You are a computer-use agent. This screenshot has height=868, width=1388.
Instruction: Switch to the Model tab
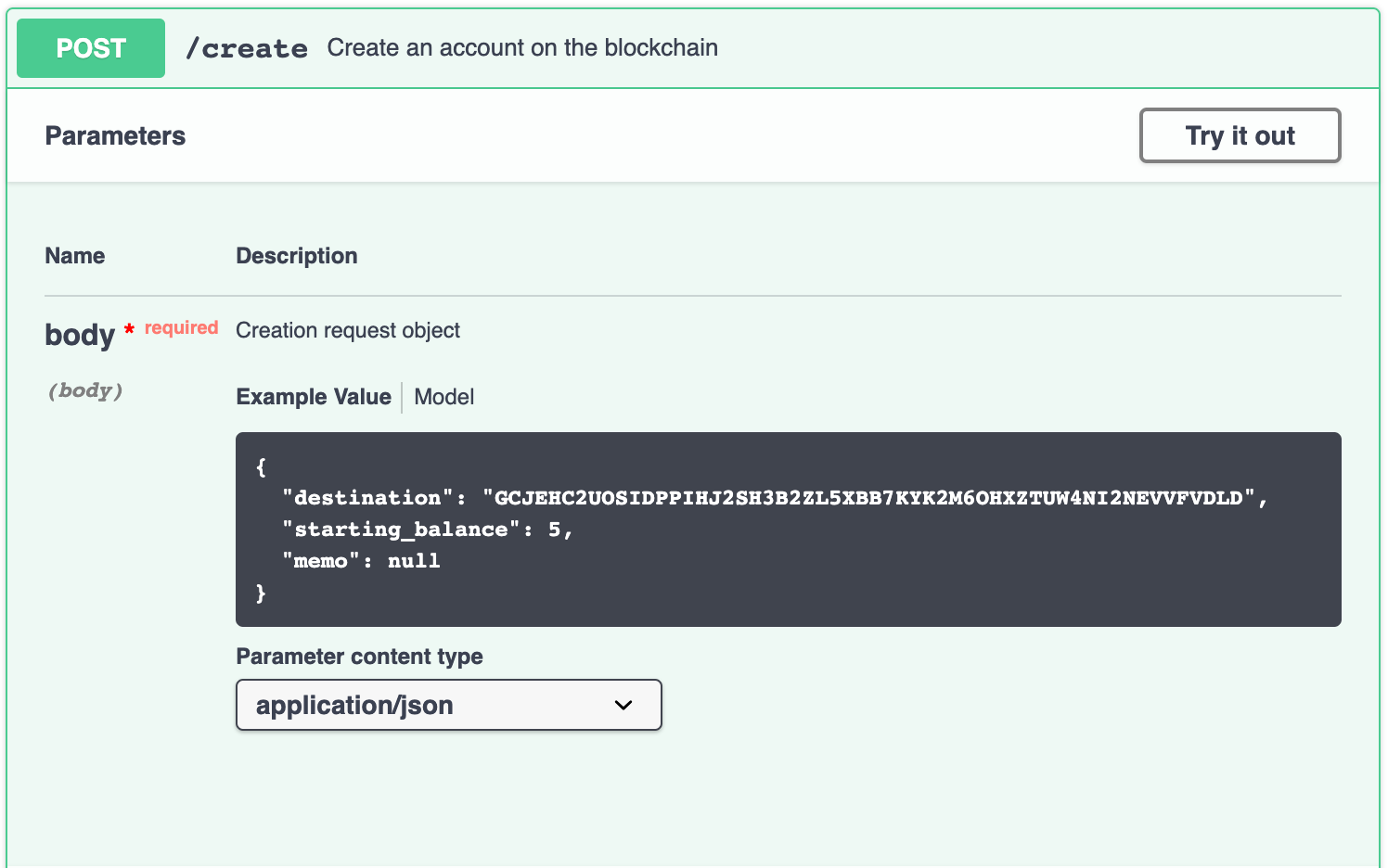click(443, 397)
